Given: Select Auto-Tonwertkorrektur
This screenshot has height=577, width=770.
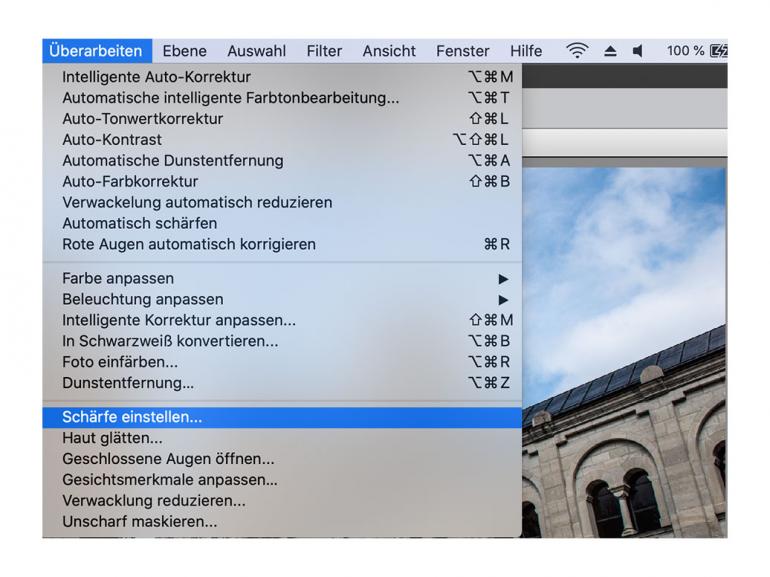Looking at the screenshot, I should (282, 119).
